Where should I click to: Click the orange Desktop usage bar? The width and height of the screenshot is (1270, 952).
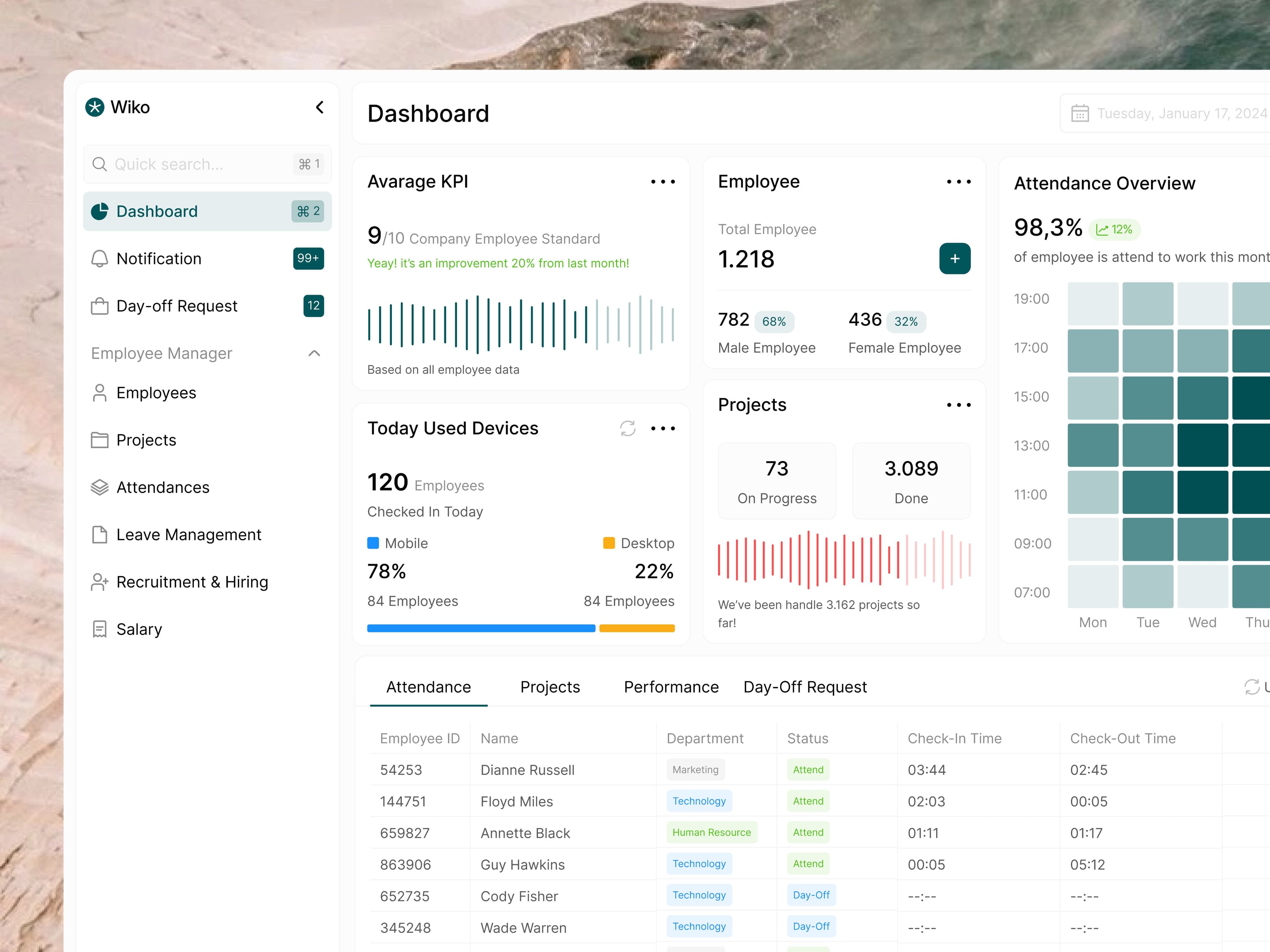click(x=637, y=628)
